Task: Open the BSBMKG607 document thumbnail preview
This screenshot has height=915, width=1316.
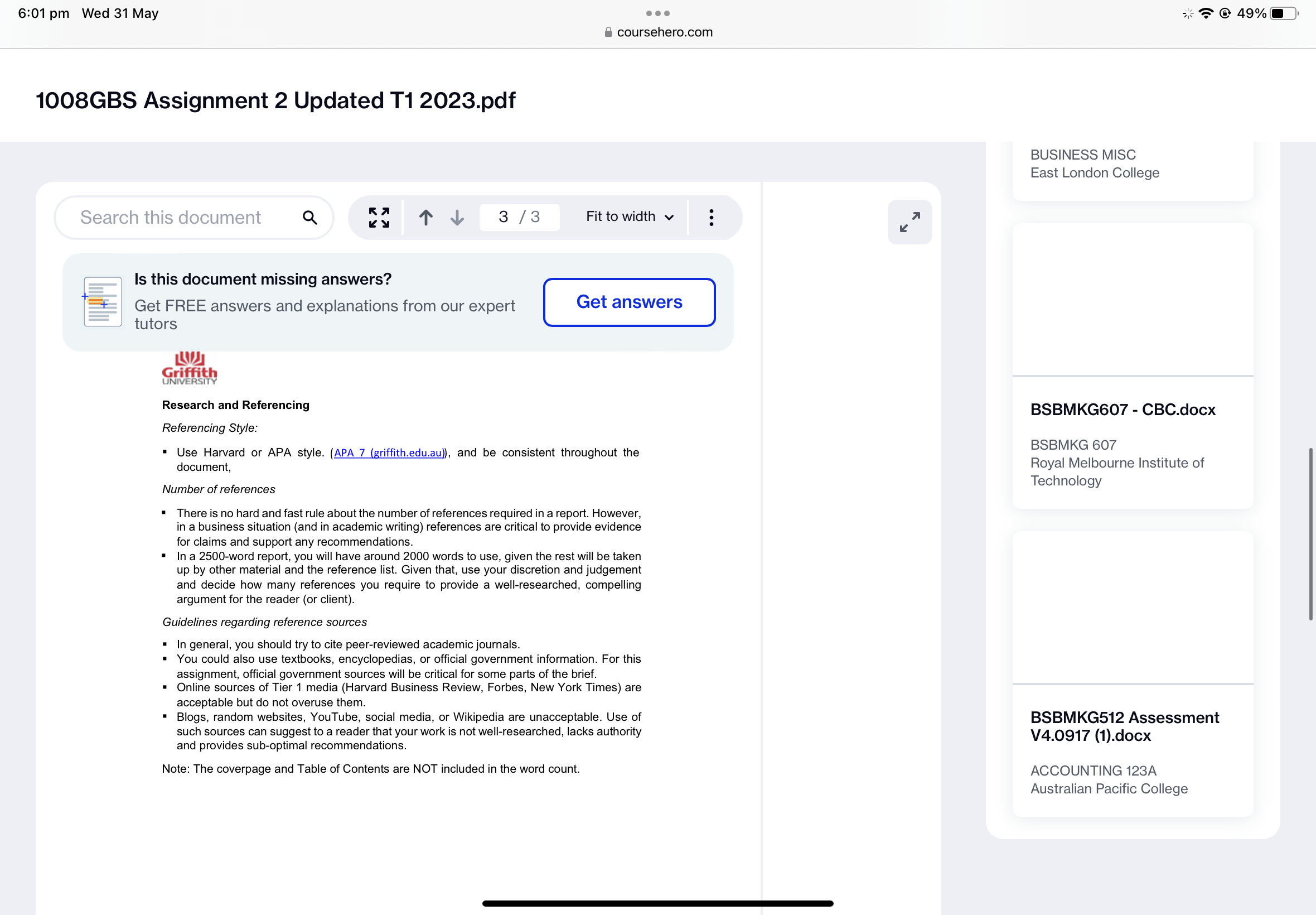Action: (x=1133, y=299)
